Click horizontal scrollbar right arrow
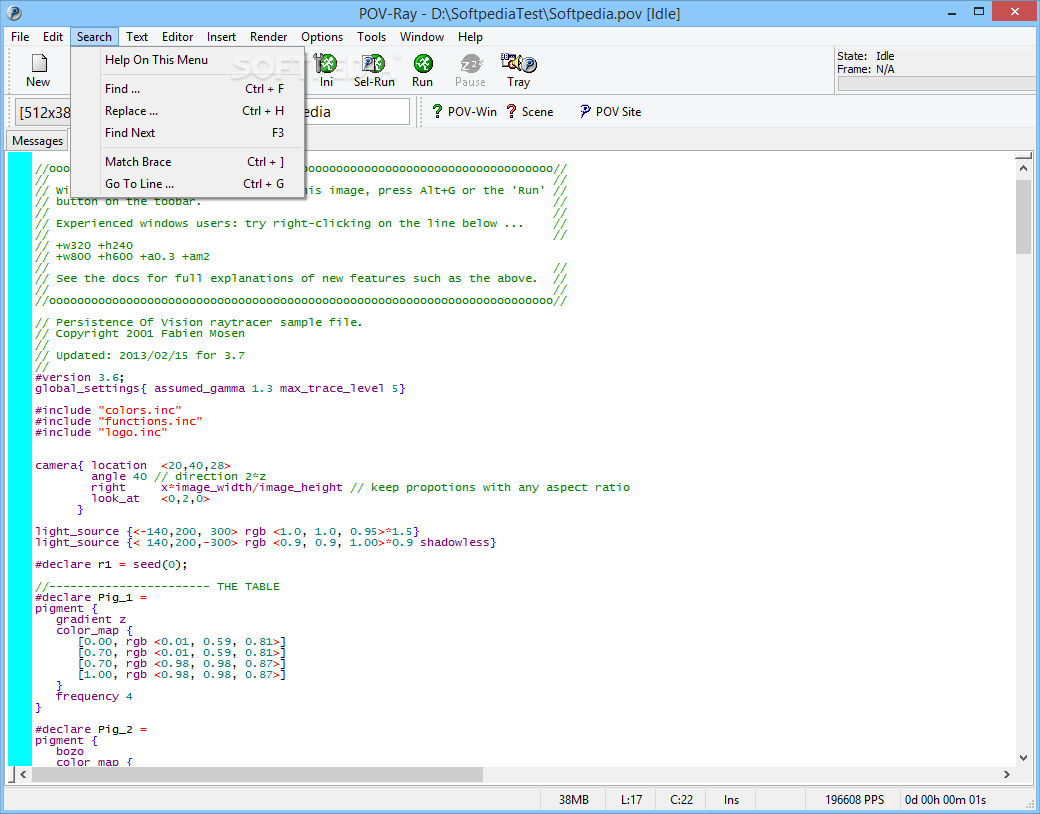Viewport: 1040px width, 814px height. coord(1007,774)
